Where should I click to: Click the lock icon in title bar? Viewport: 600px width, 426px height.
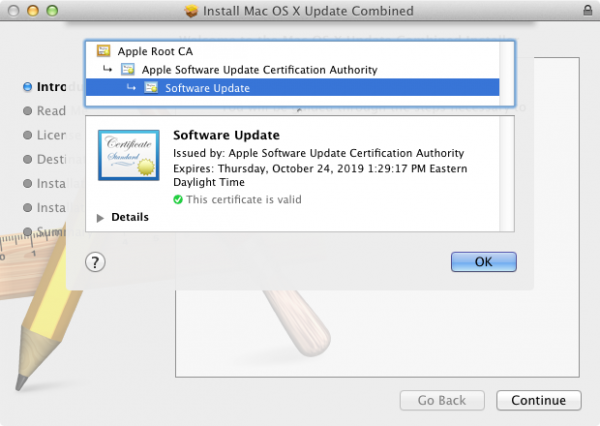coord(587,10)
